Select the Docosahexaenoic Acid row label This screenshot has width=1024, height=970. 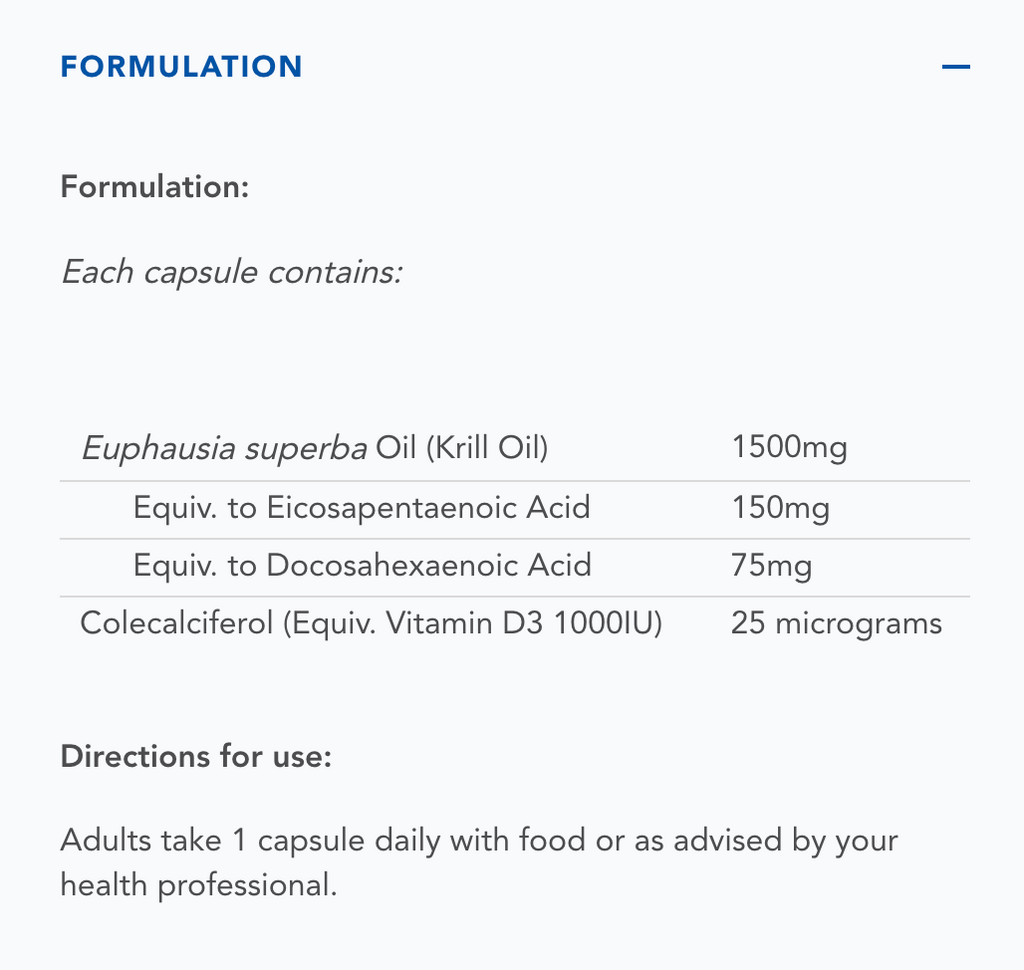[x=362, y=566]
